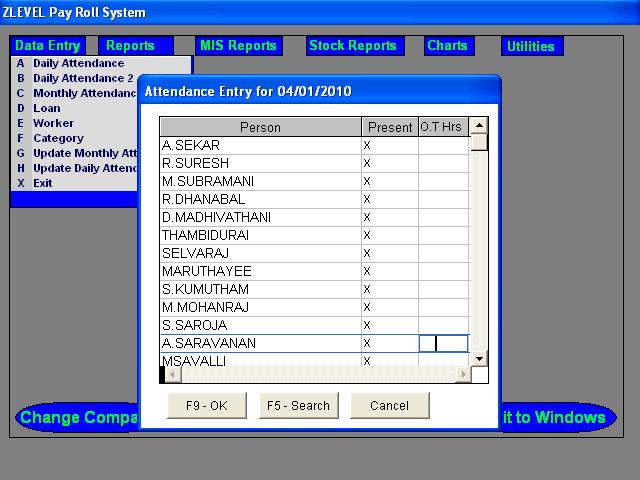
Task: Click the F5 - Search button
Action: coord(298,405)
